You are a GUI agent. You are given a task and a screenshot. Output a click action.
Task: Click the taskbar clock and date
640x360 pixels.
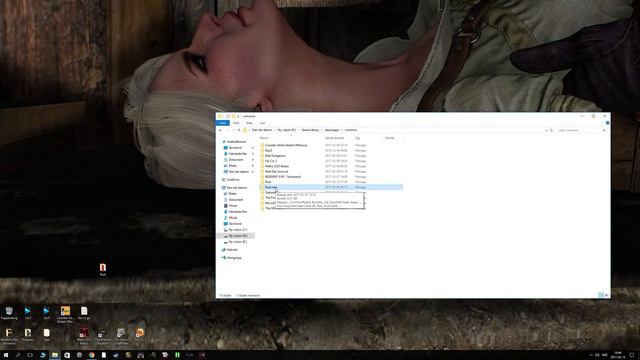click(x=618, y=355)
